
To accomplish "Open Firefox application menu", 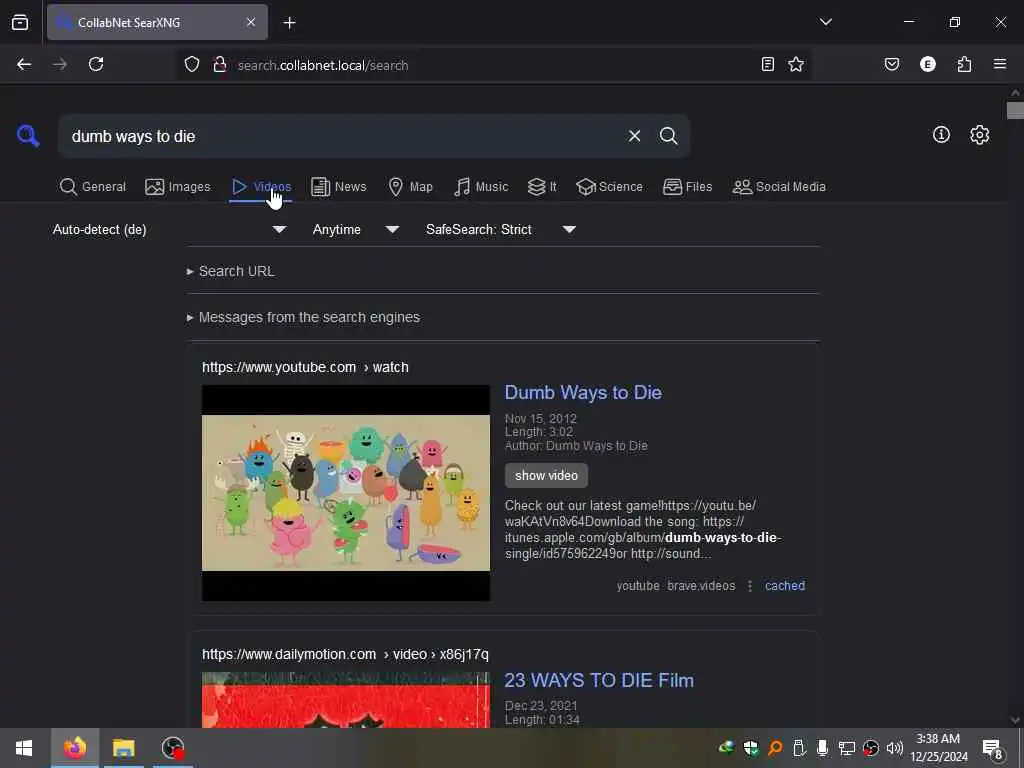I will (1000, 64).
